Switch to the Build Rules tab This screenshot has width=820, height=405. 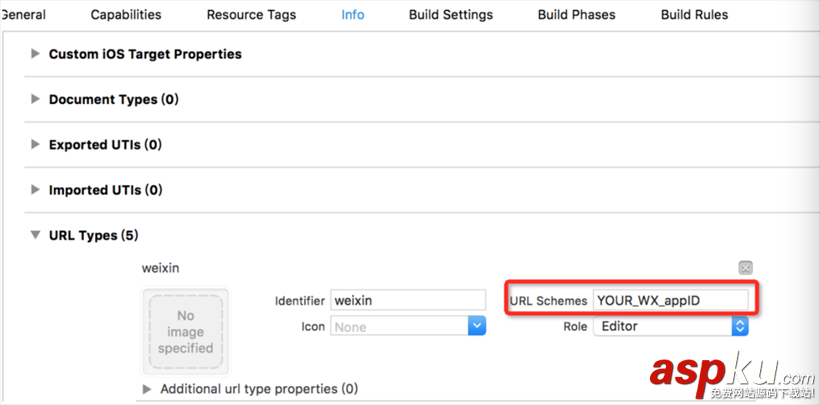pyautogui.click(x=694, y=15)
